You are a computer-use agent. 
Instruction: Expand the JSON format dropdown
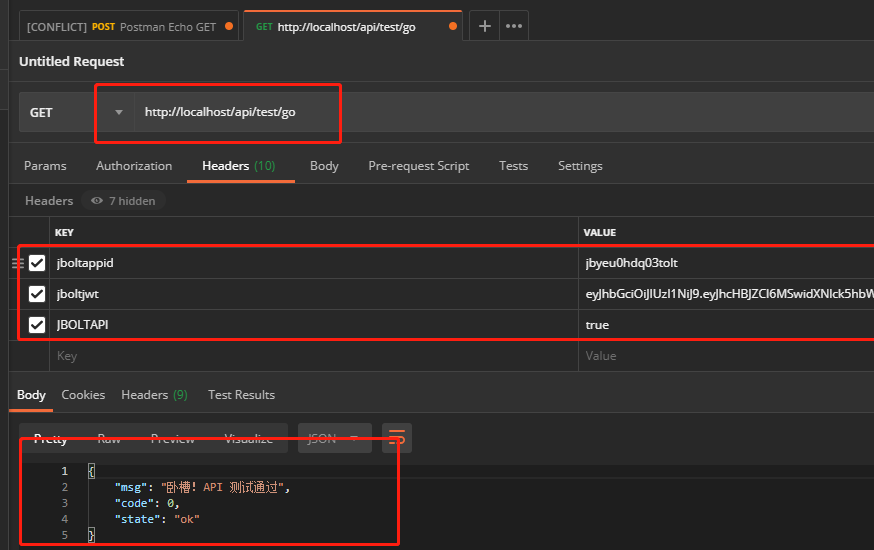tap(333, 438)
